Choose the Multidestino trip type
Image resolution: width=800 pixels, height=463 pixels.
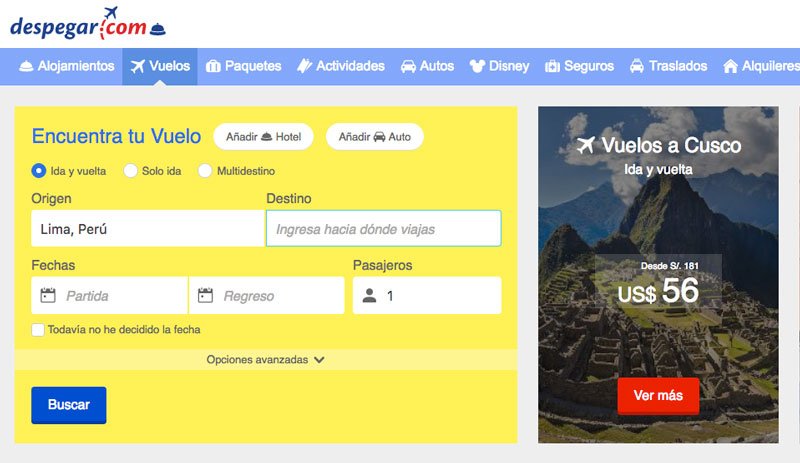(205, 170)
